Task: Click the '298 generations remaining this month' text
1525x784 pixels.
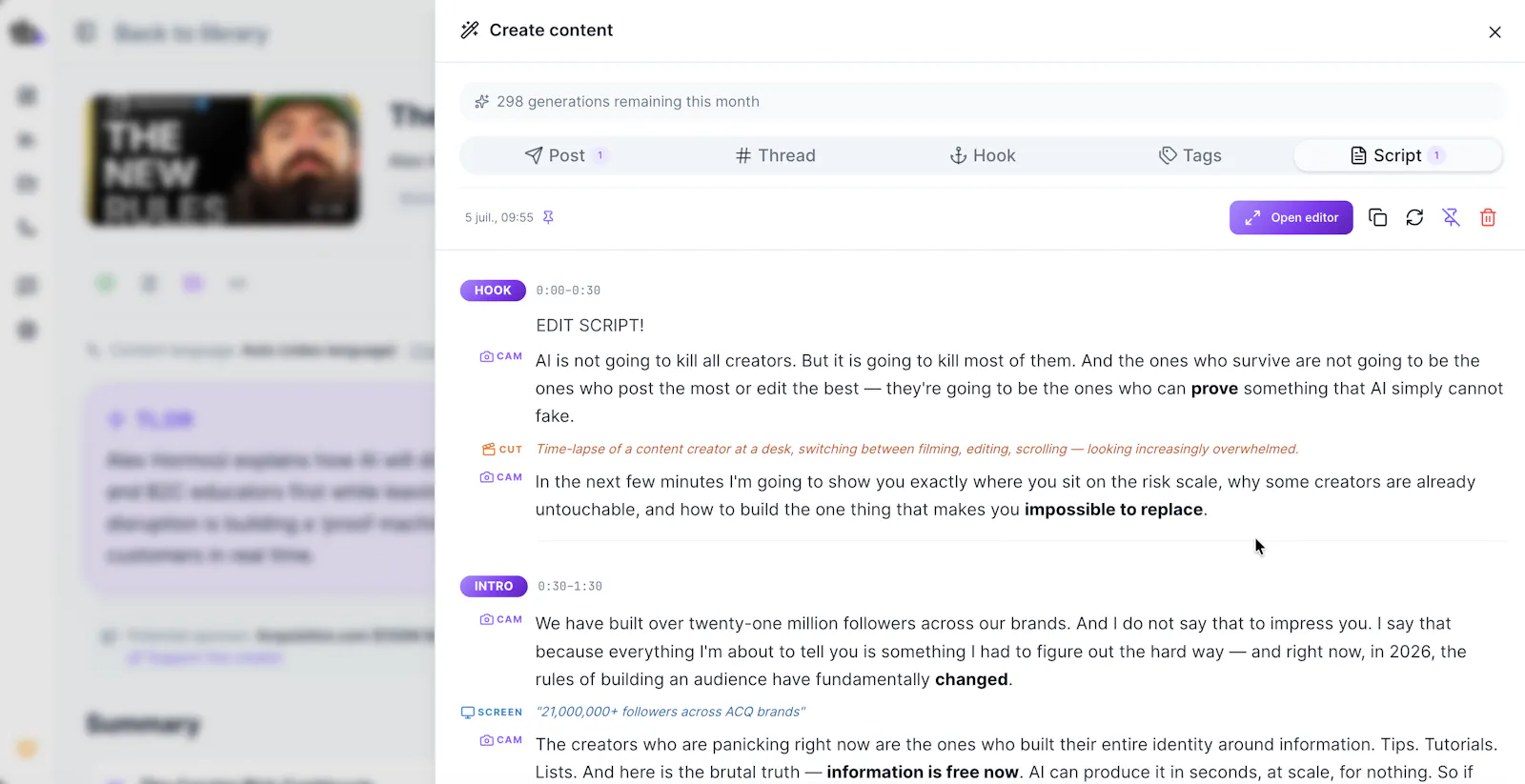Action: pyautogui.click(x=628, y=102)
